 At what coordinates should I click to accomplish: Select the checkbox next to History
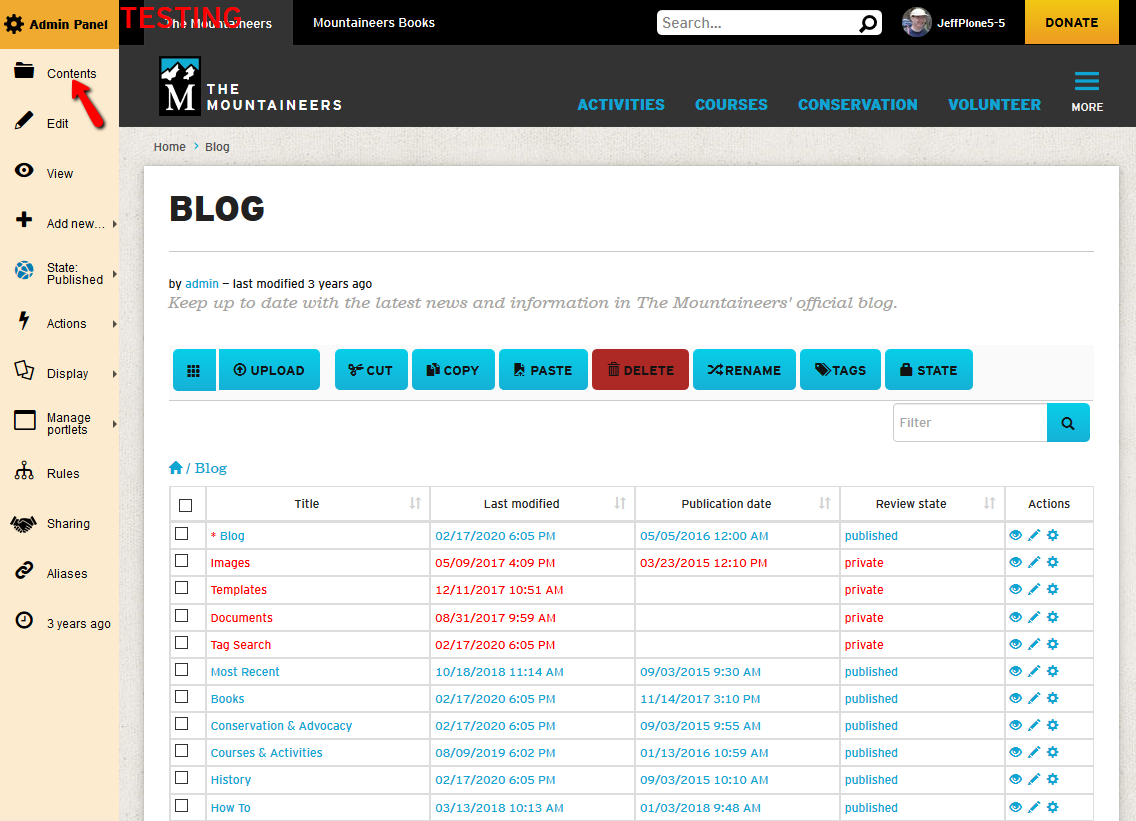coord(182,778)
